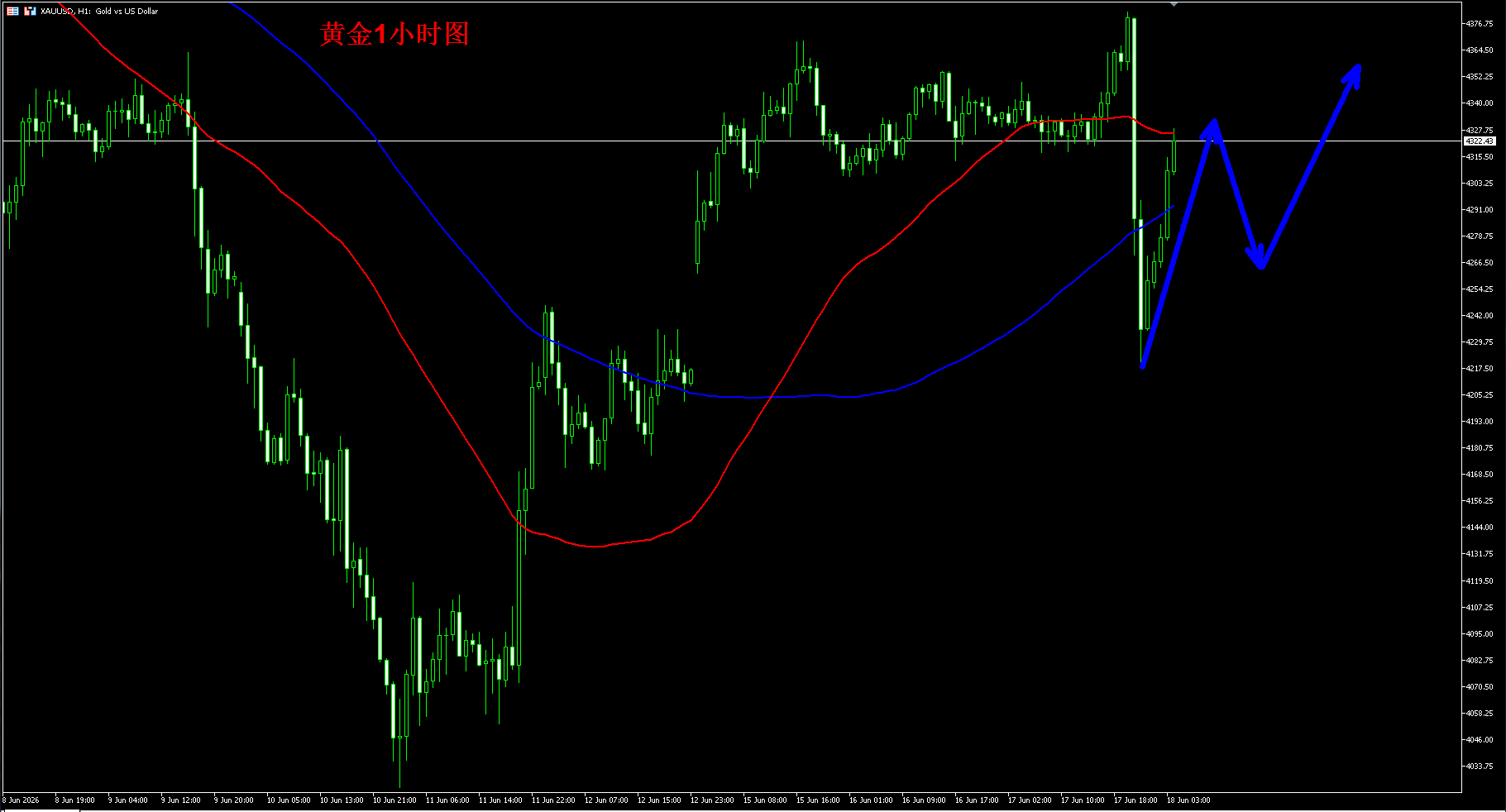The height and width of the screenshot is (812, 1506).
Task: Click the 4352.25 price scale label
Action: coord(1480,77)
